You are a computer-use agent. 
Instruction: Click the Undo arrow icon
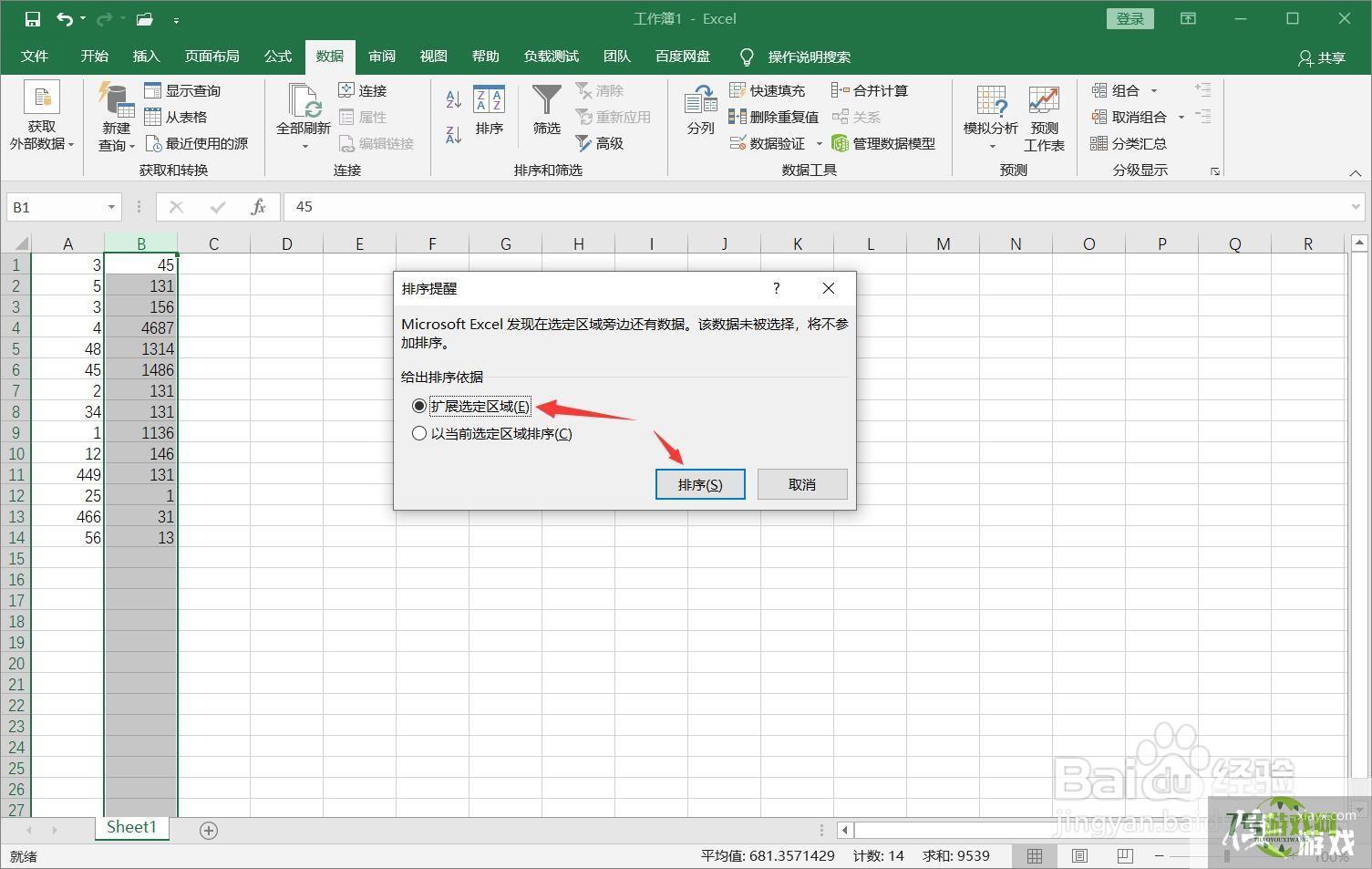point(64,18)
